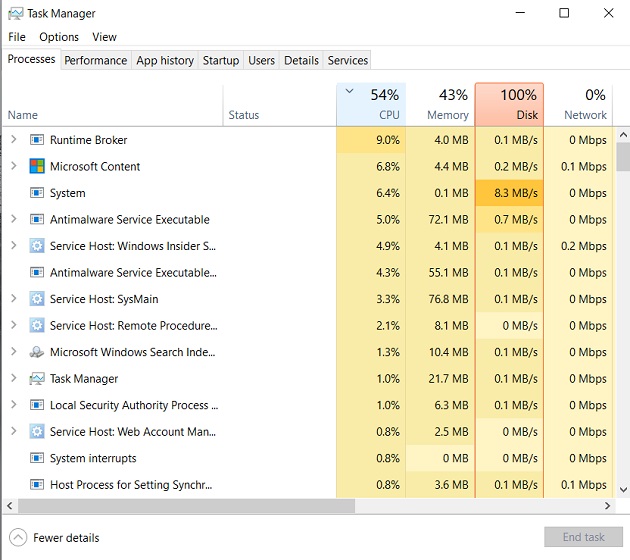The height and width of the screenshot is (560, 630).
Task: Switch to the Performance tab
Action: click(x=96, y=60)
